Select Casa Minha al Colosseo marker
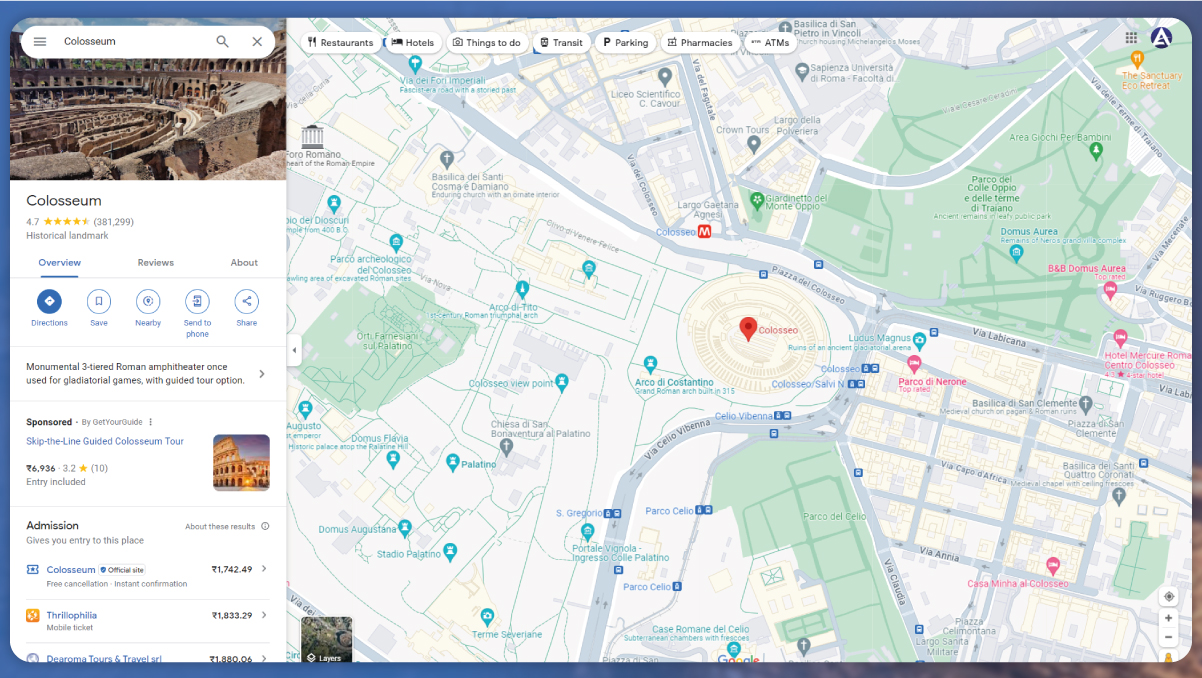Viewport: 1202px width, 678px height. 1052,567
